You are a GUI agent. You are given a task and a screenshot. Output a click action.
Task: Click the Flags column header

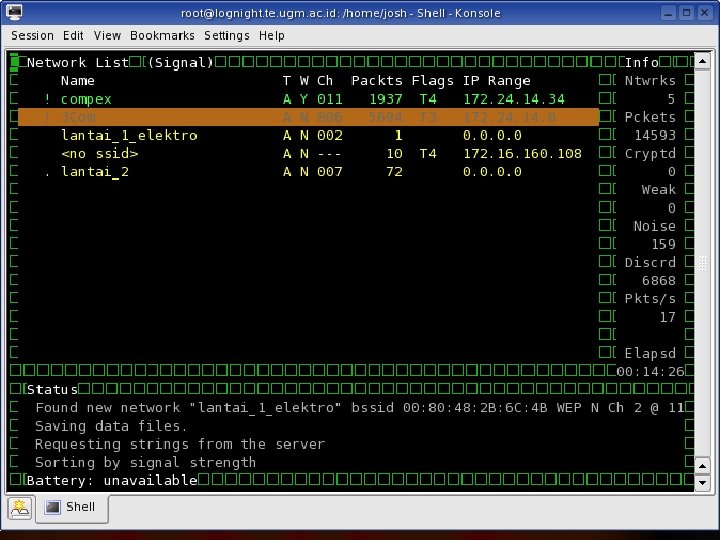[x=432, y=81]
